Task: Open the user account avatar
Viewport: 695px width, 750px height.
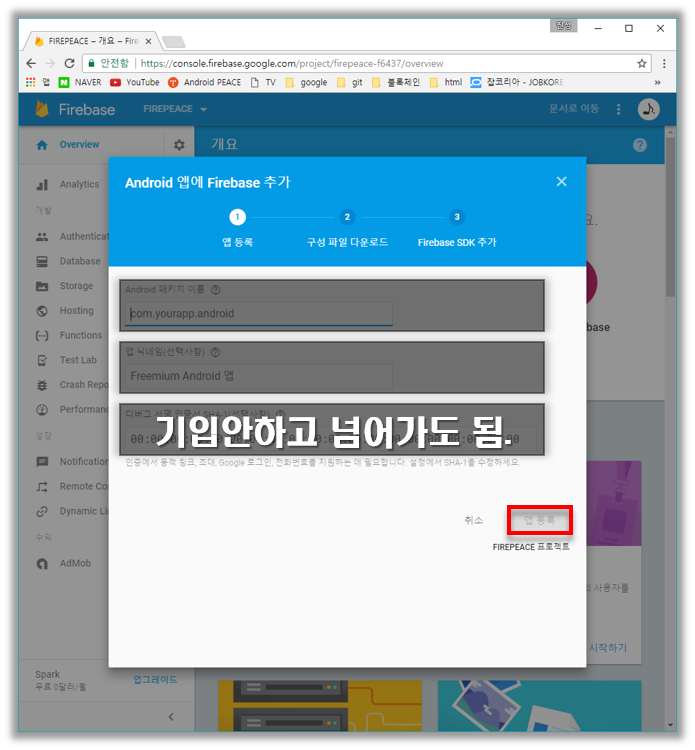Action: [x=649, y=109]
